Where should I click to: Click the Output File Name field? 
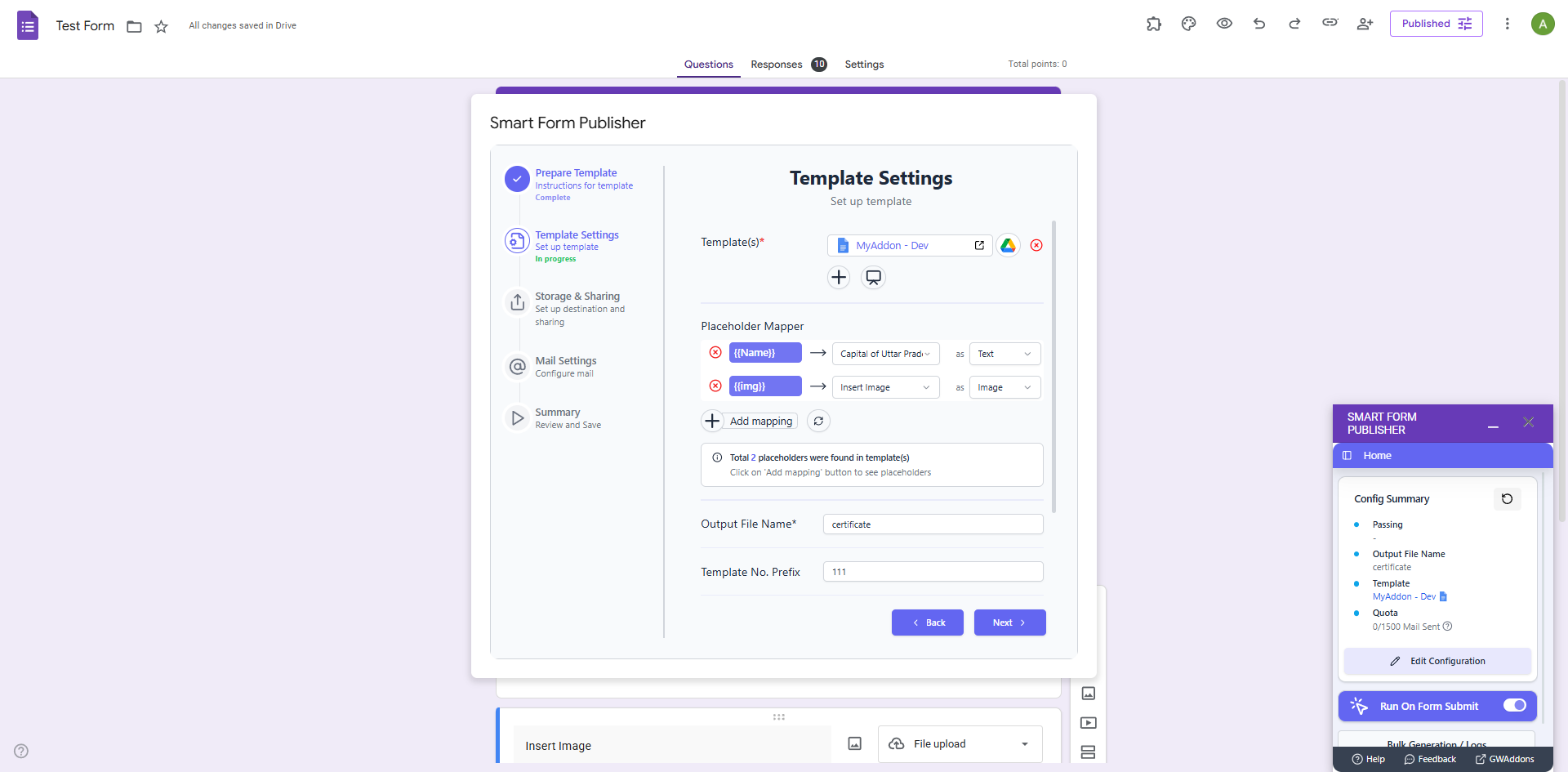933,524
